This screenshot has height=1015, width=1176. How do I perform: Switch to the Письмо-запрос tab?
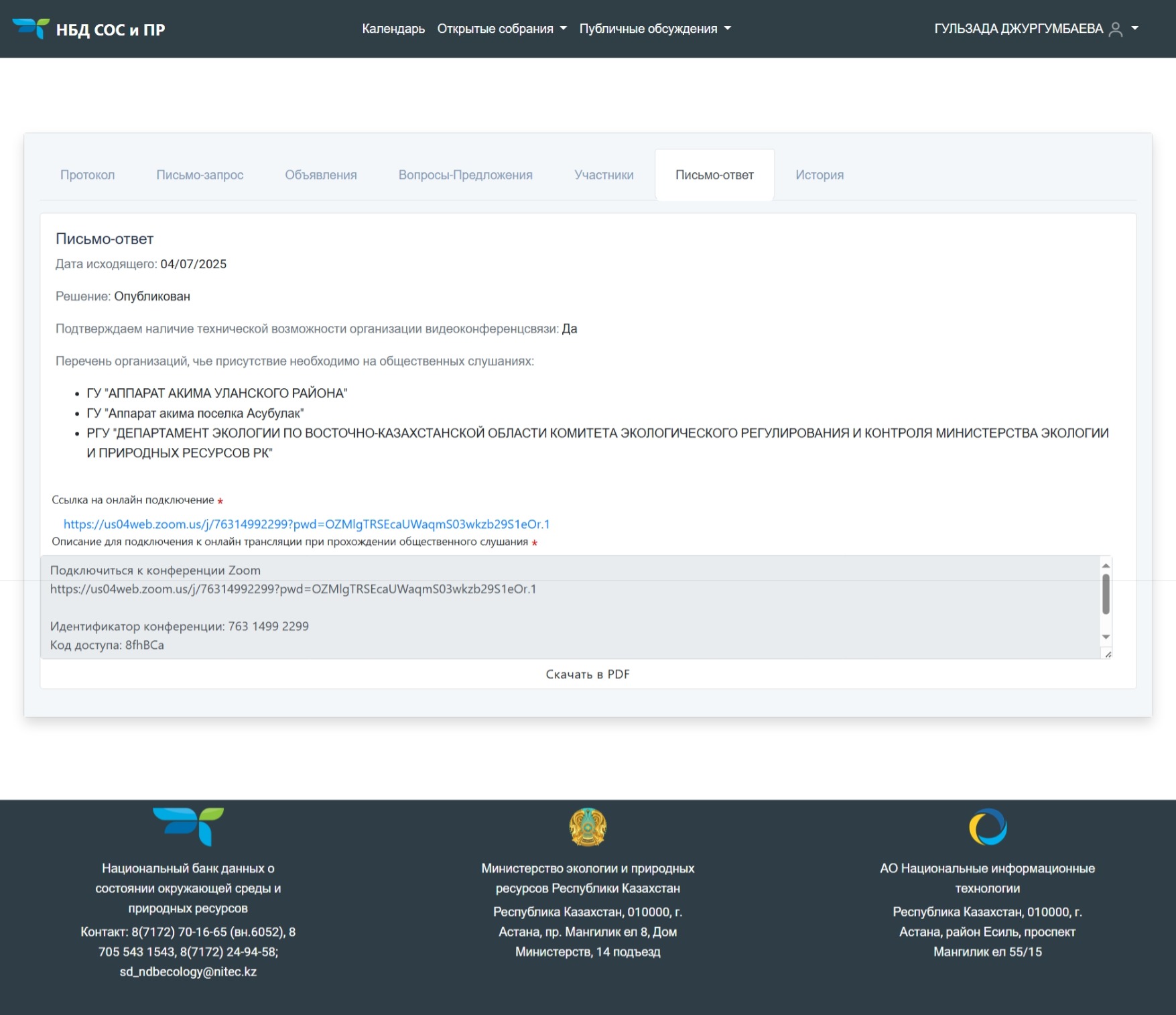[x=200, y=175]
